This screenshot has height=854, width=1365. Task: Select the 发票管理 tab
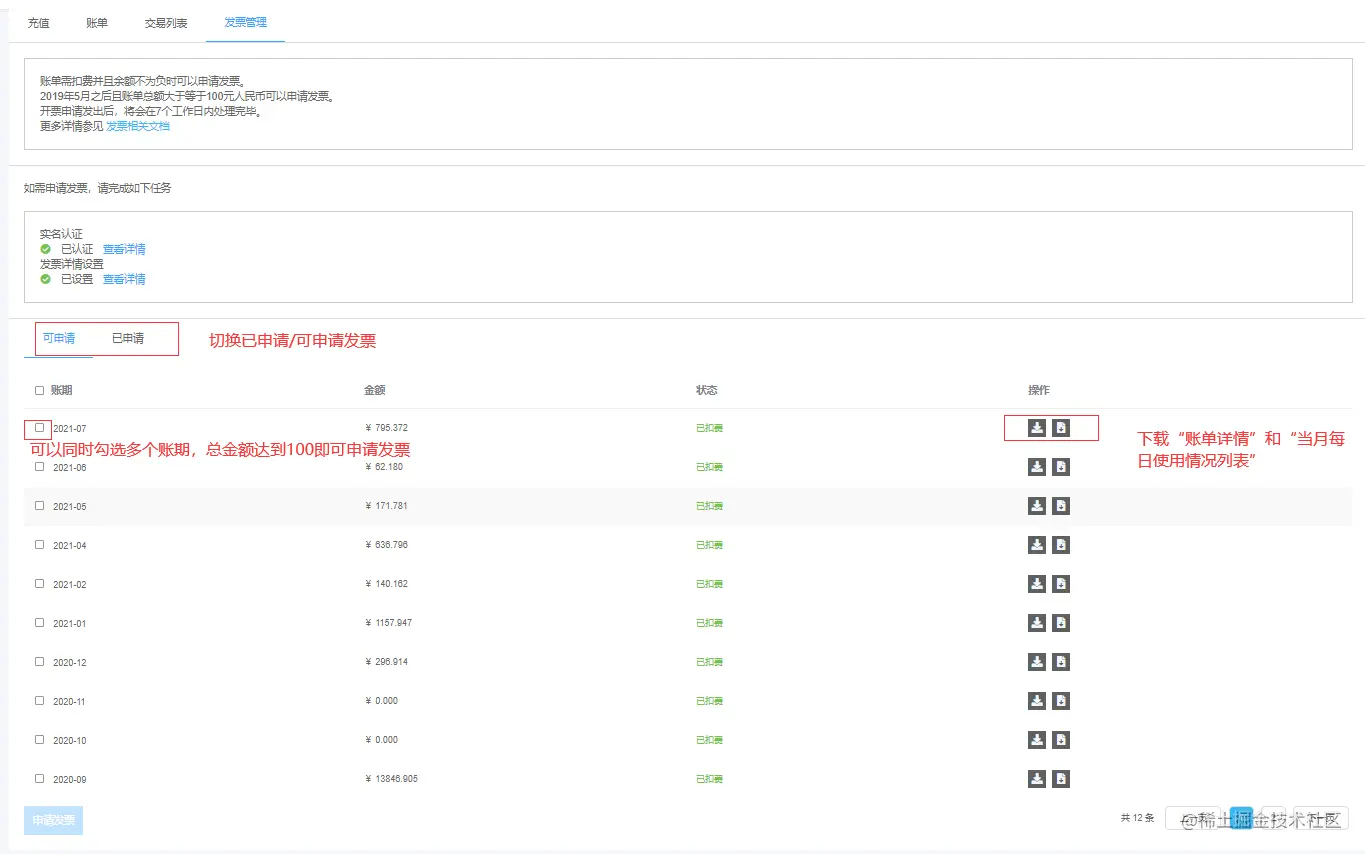(x=246, y=22)
